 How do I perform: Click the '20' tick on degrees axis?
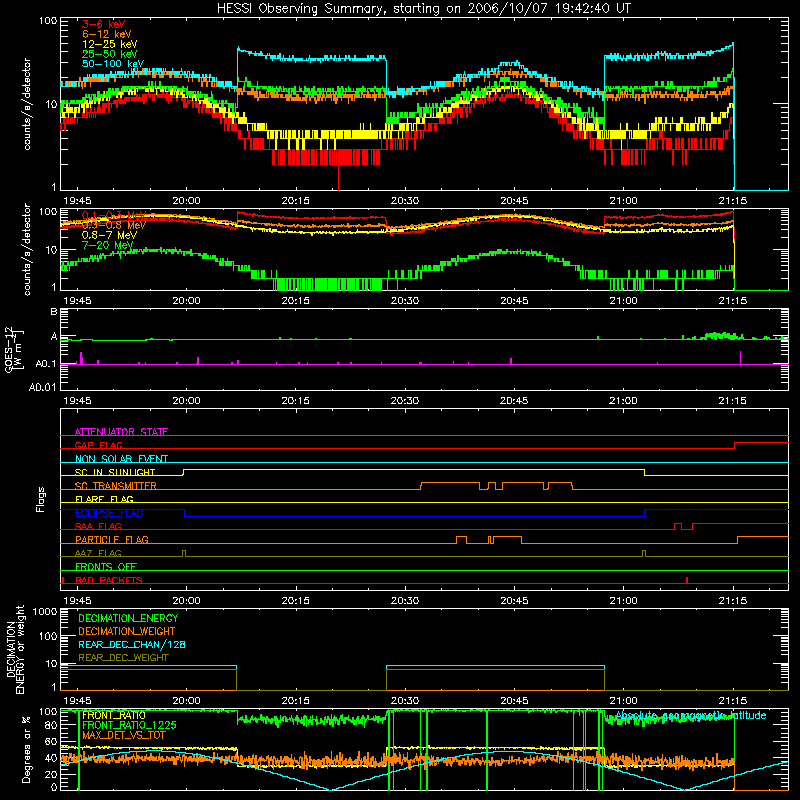[x=51, y=774]
